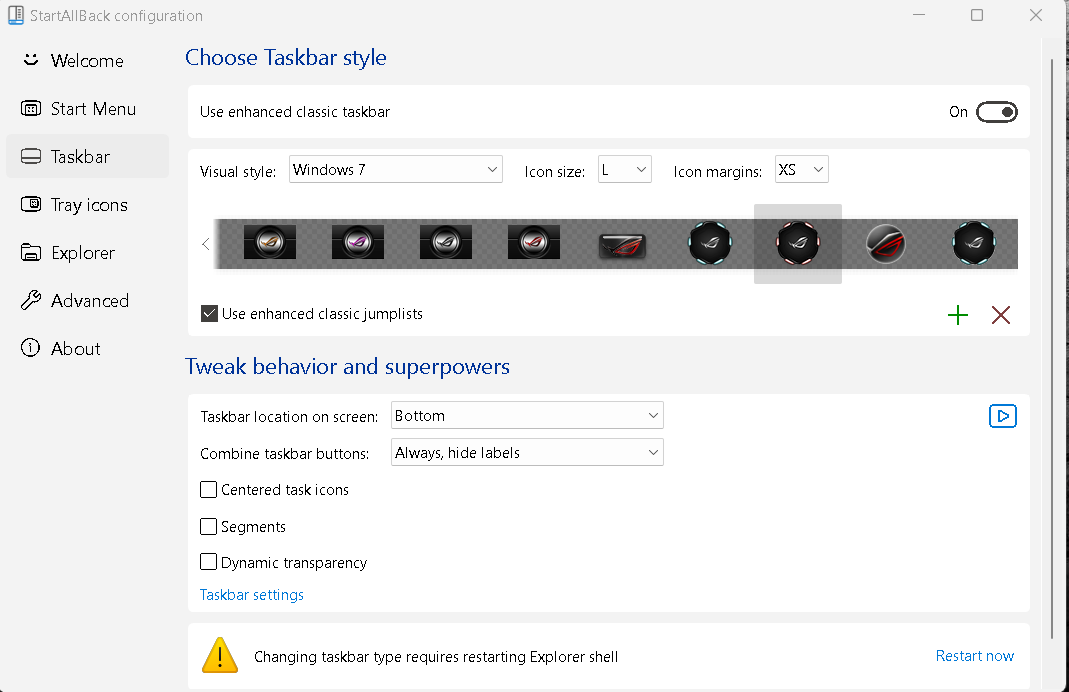Enable Dynamic transparency
The height and width of the screenshot is (692, 1069).
click(x=209, y=562)
